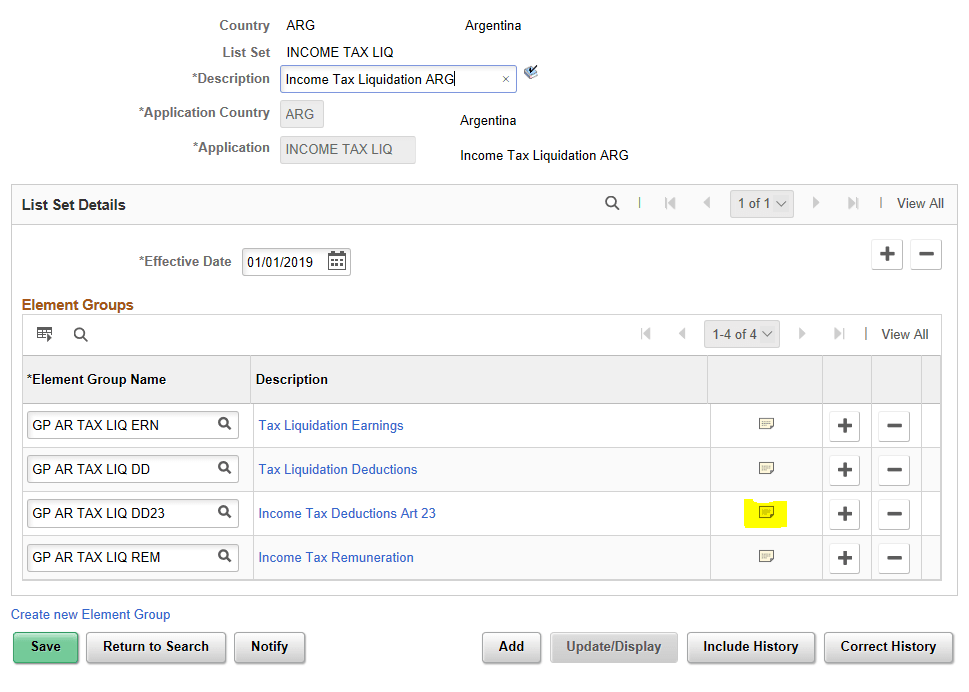969x692 pixels.
Task: Open the 1 of 1 row dropdown
Action: (761, 203)
